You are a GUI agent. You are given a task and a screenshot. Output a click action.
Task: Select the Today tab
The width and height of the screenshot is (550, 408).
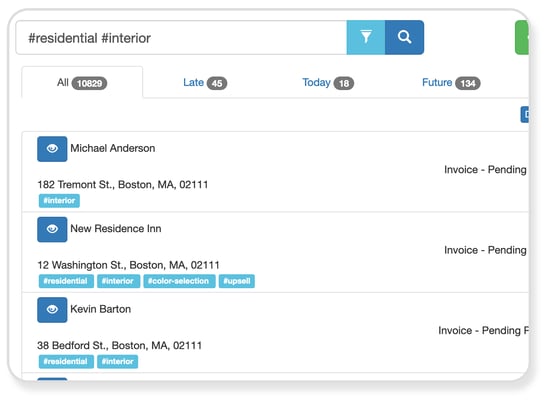pyautogui.click(x=328, y=83)
